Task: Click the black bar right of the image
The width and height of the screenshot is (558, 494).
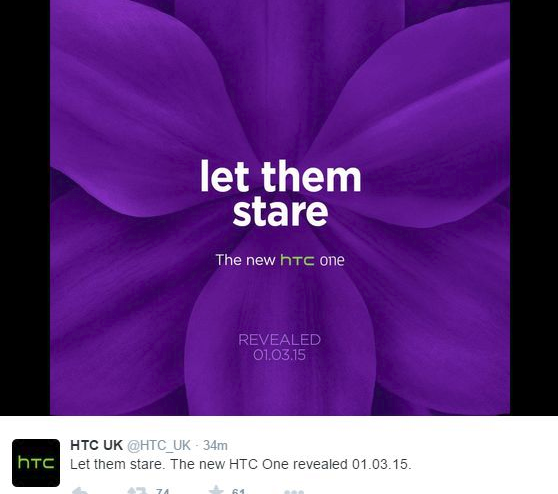Action: (x=534, y=207)
